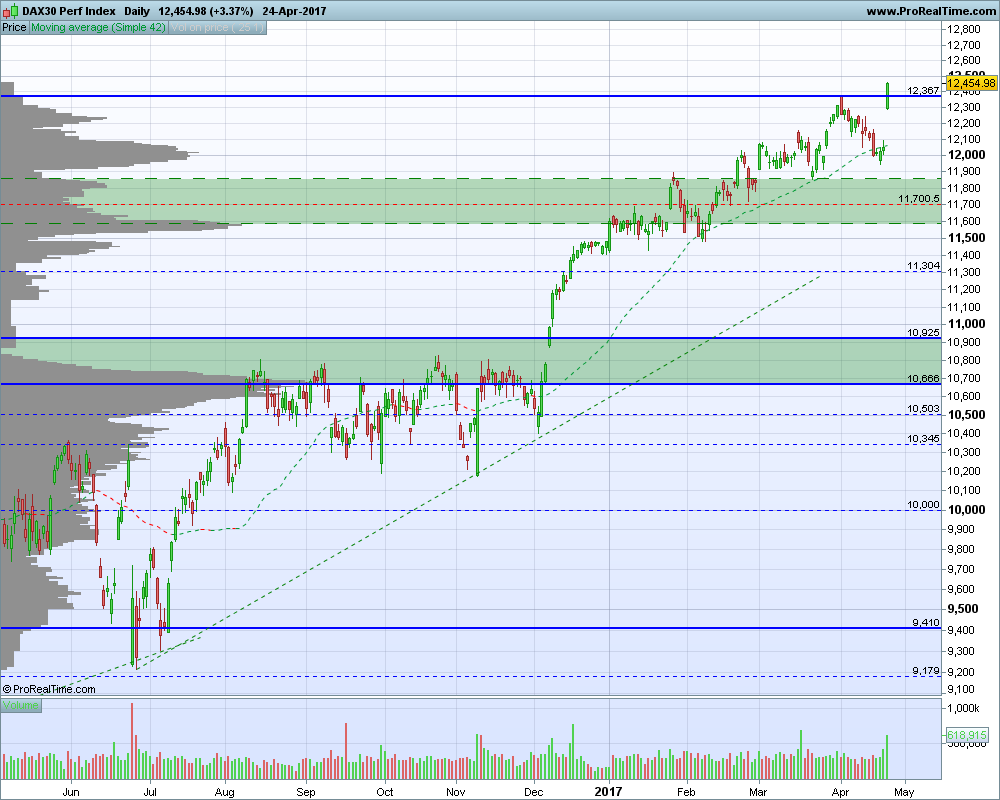Image resolution: width=1000 pixels, height=800 pixels.
Task: Click the 11,000 value on price scale
Action: point(966,324)
